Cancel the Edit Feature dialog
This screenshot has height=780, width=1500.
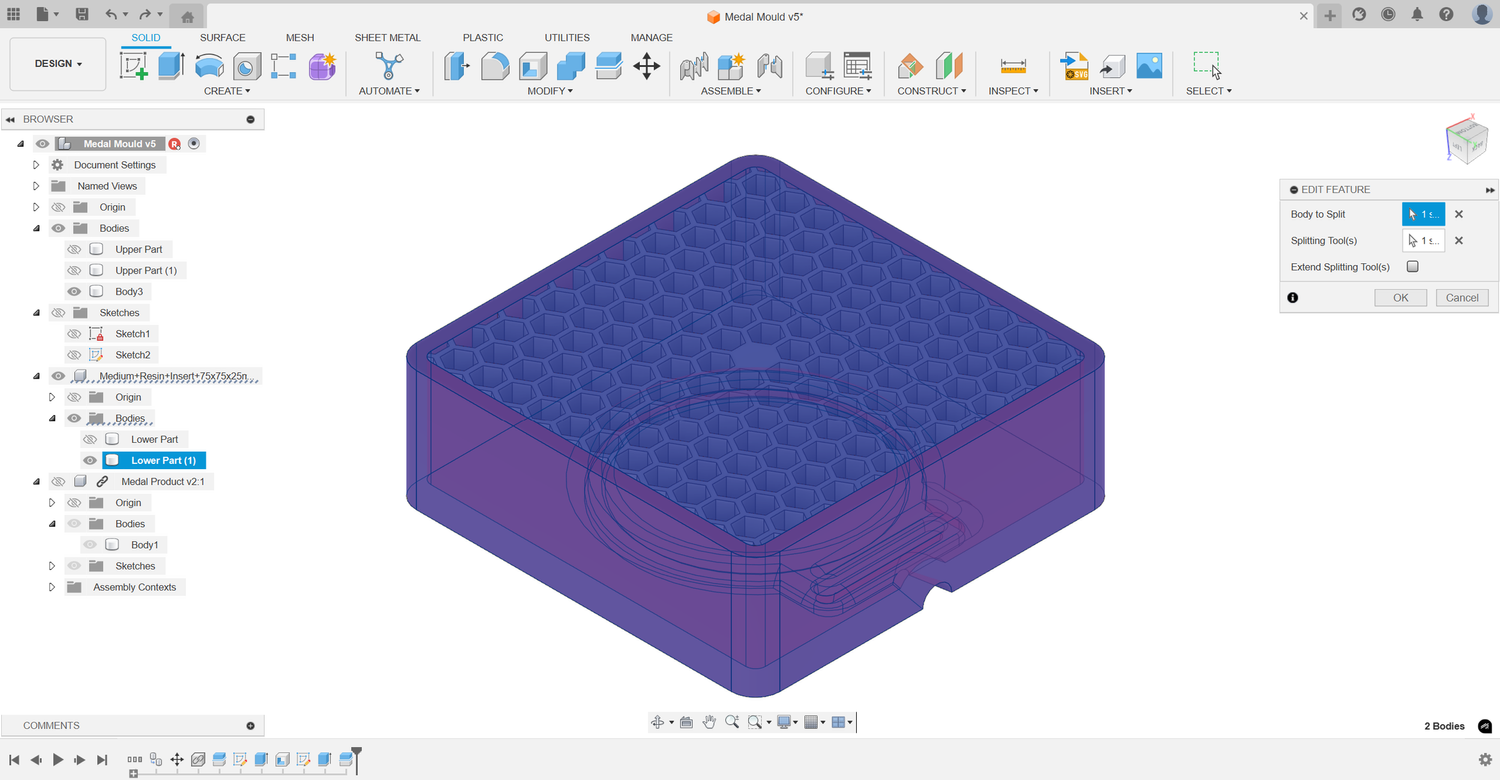coord(1462,298)
